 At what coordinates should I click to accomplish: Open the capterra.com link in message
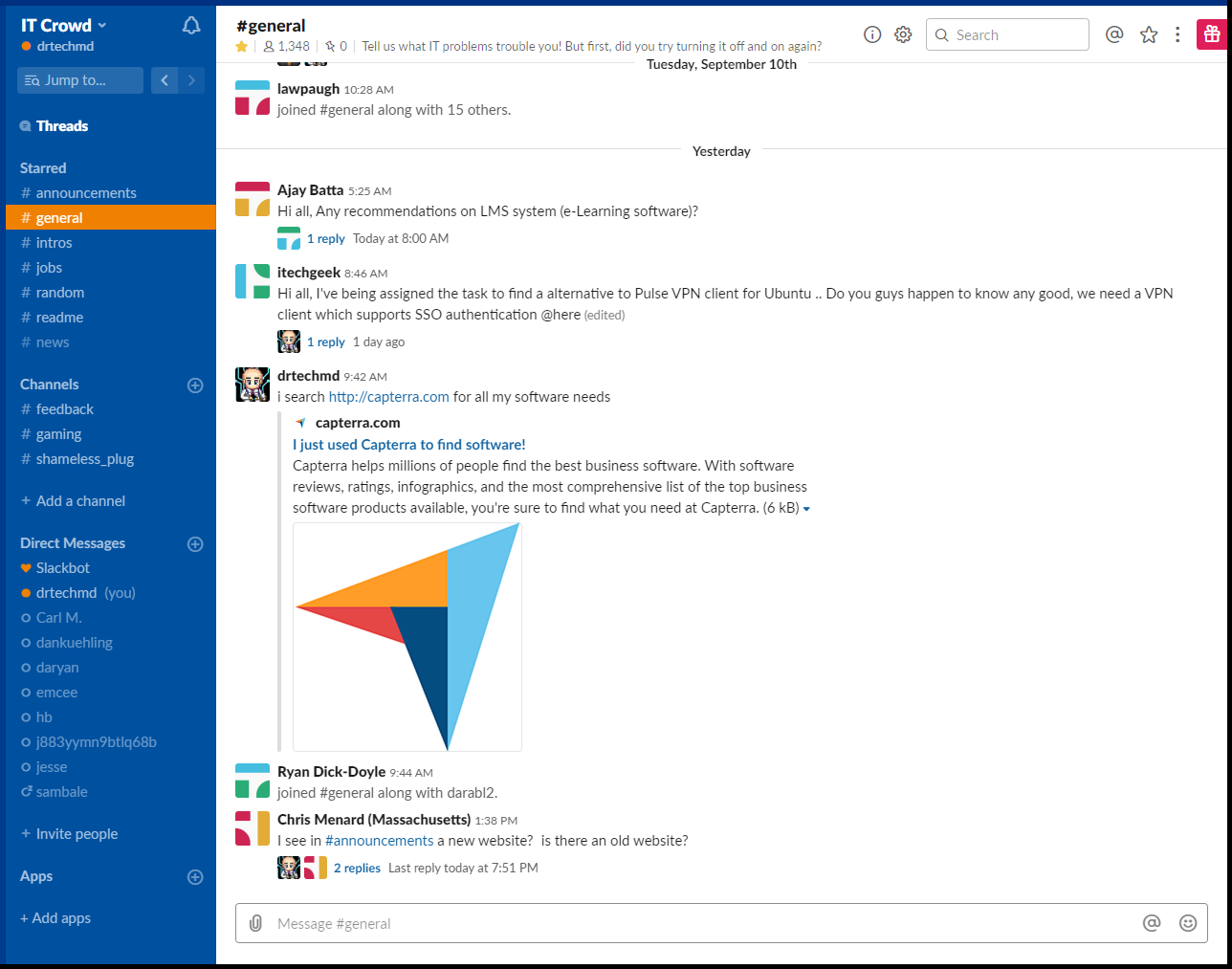388,397
